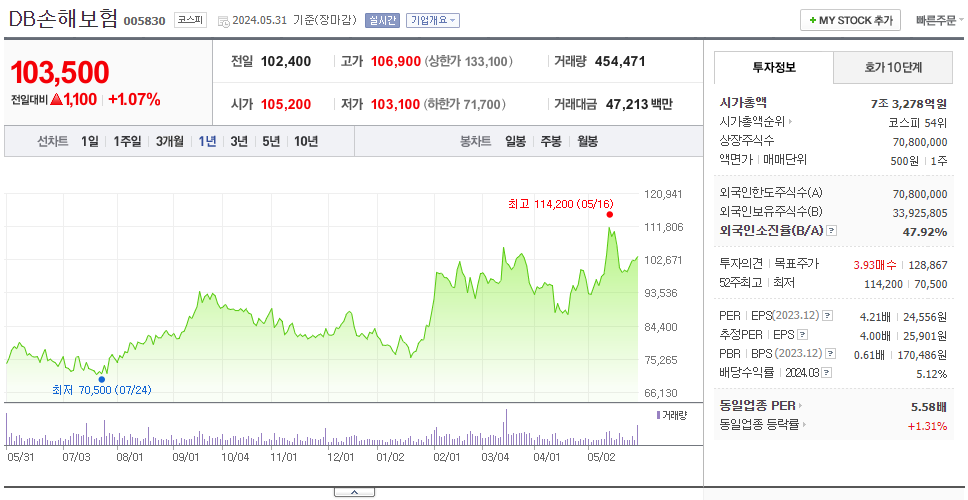This screenshot has width=968, height=500.
Task: Click the 외국인보유주식수(B) value 33,925,805
Action: 920,213
